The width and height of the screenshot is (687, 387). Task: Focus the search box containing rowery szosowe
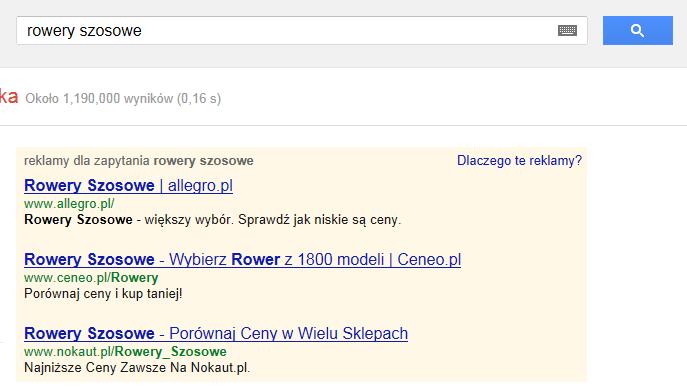302,30
